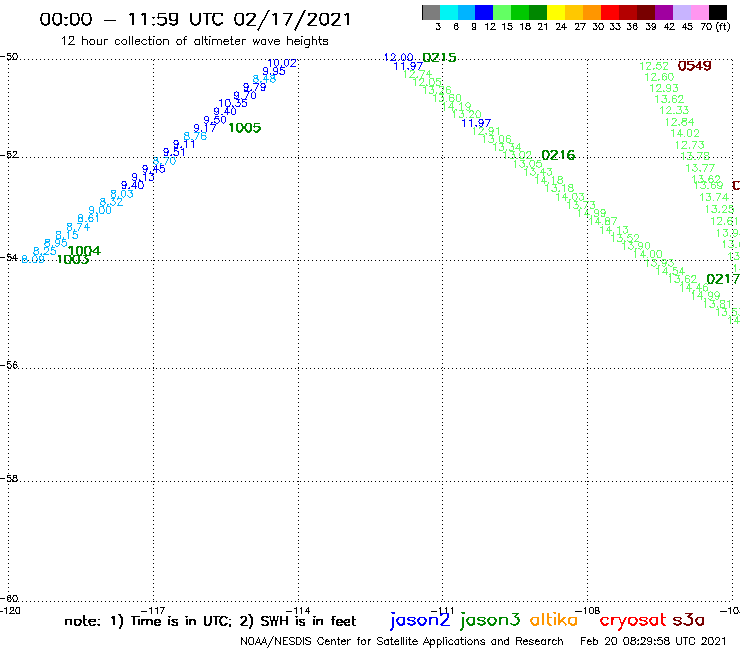Image resolution: width=740 pixels, height=650 pixels.
Task: Select the bright red legend swatch
Action: click(610, 12)
